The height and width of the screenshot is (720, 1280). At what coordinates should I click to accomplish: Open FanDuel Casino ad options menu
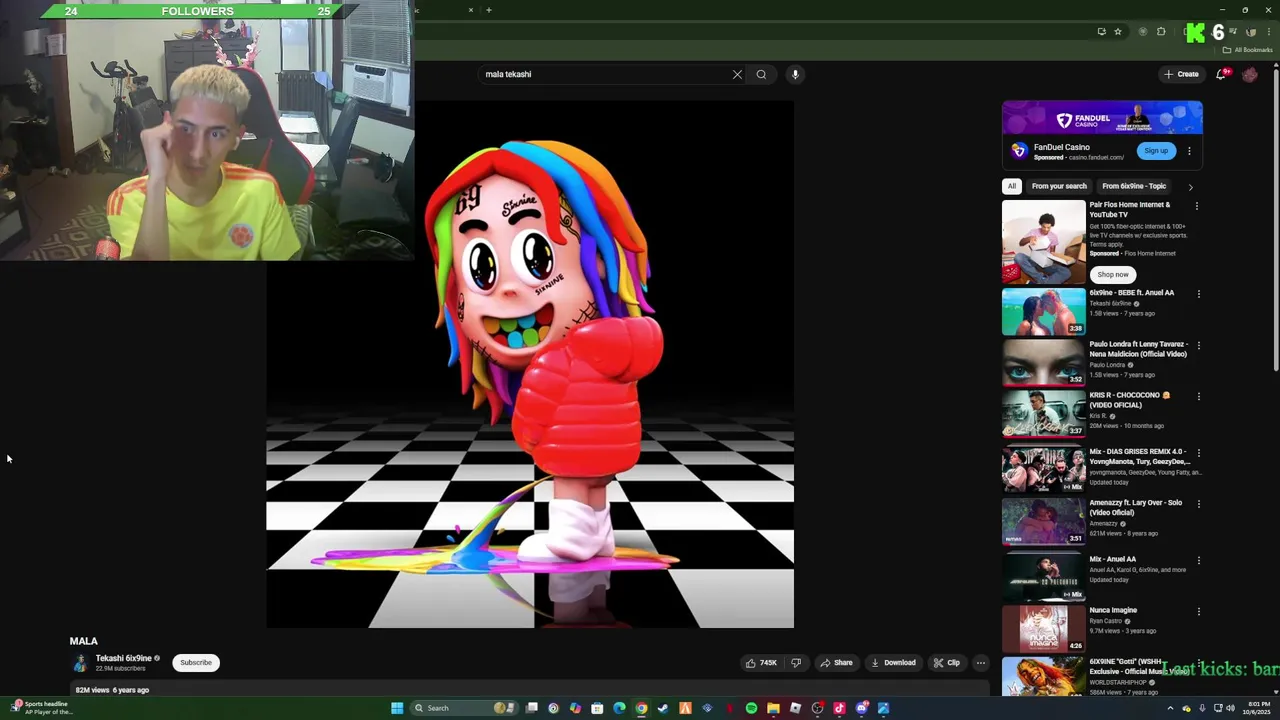(1189, 151)
